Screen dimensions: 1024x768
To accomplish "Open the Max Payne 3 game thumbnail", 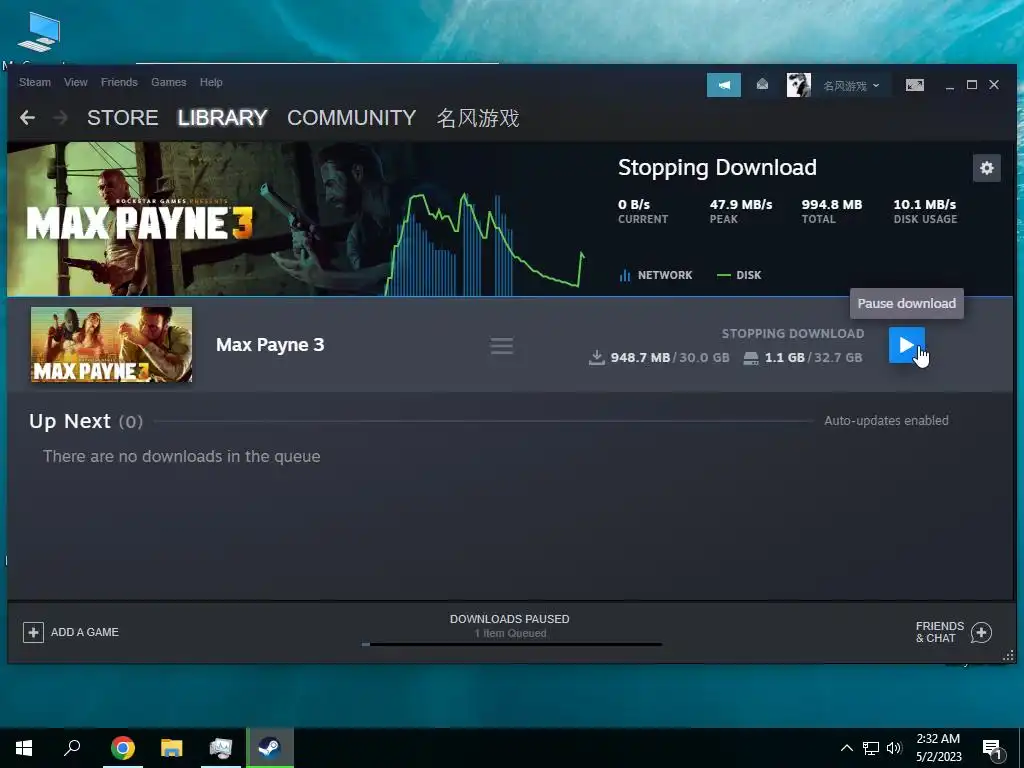I will [x=111, y=344].
